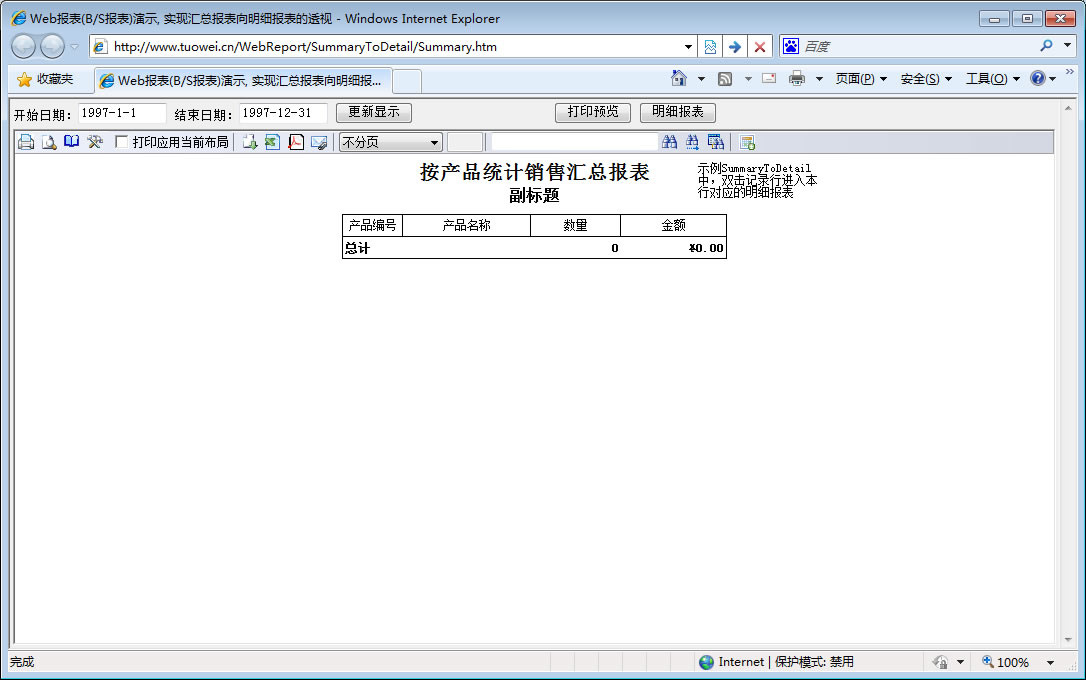Click the browser stop (red X) button
The image size is (1086, 680).
[x=760, y=47]
